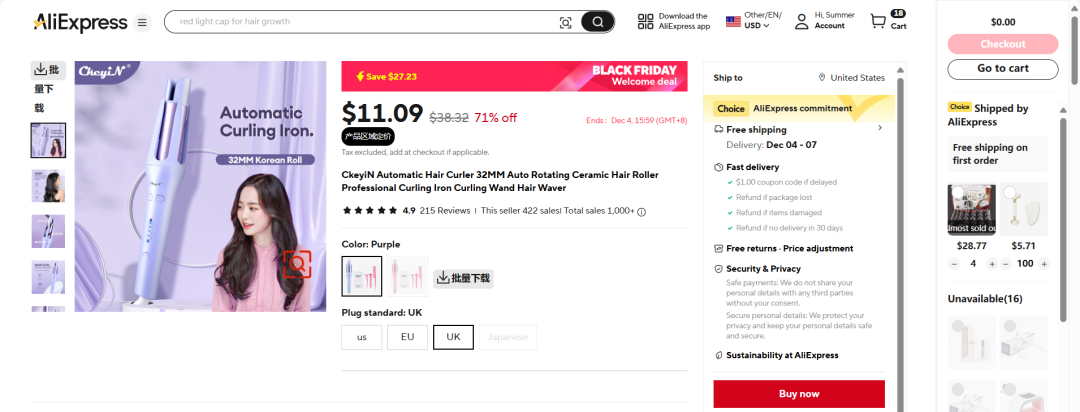Expand the Free shipping details chevron
The height and width of the screenshot is (412, 1080).
pyautogui.click(x=880, y=128)
